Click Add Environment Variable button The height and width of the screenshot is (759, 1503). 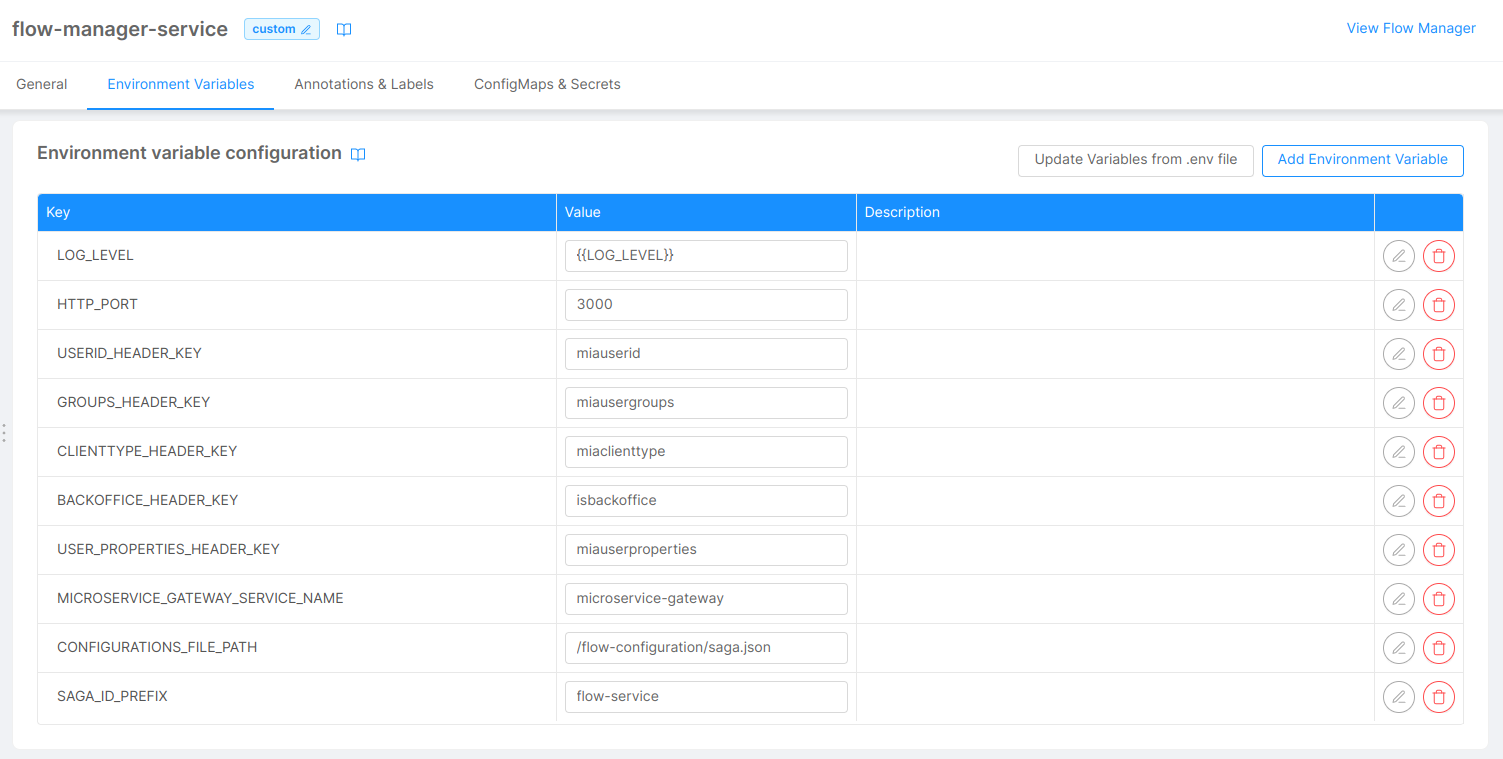click(1362, 160)
